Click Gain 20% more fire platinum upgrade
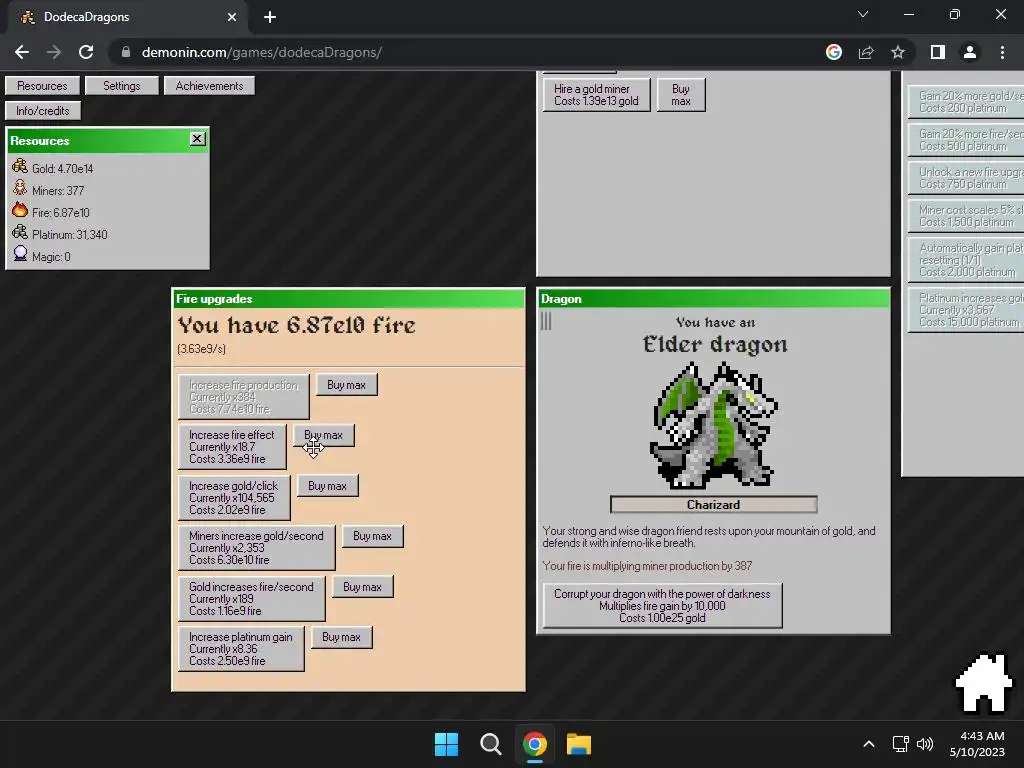 [x=967, y=139]
